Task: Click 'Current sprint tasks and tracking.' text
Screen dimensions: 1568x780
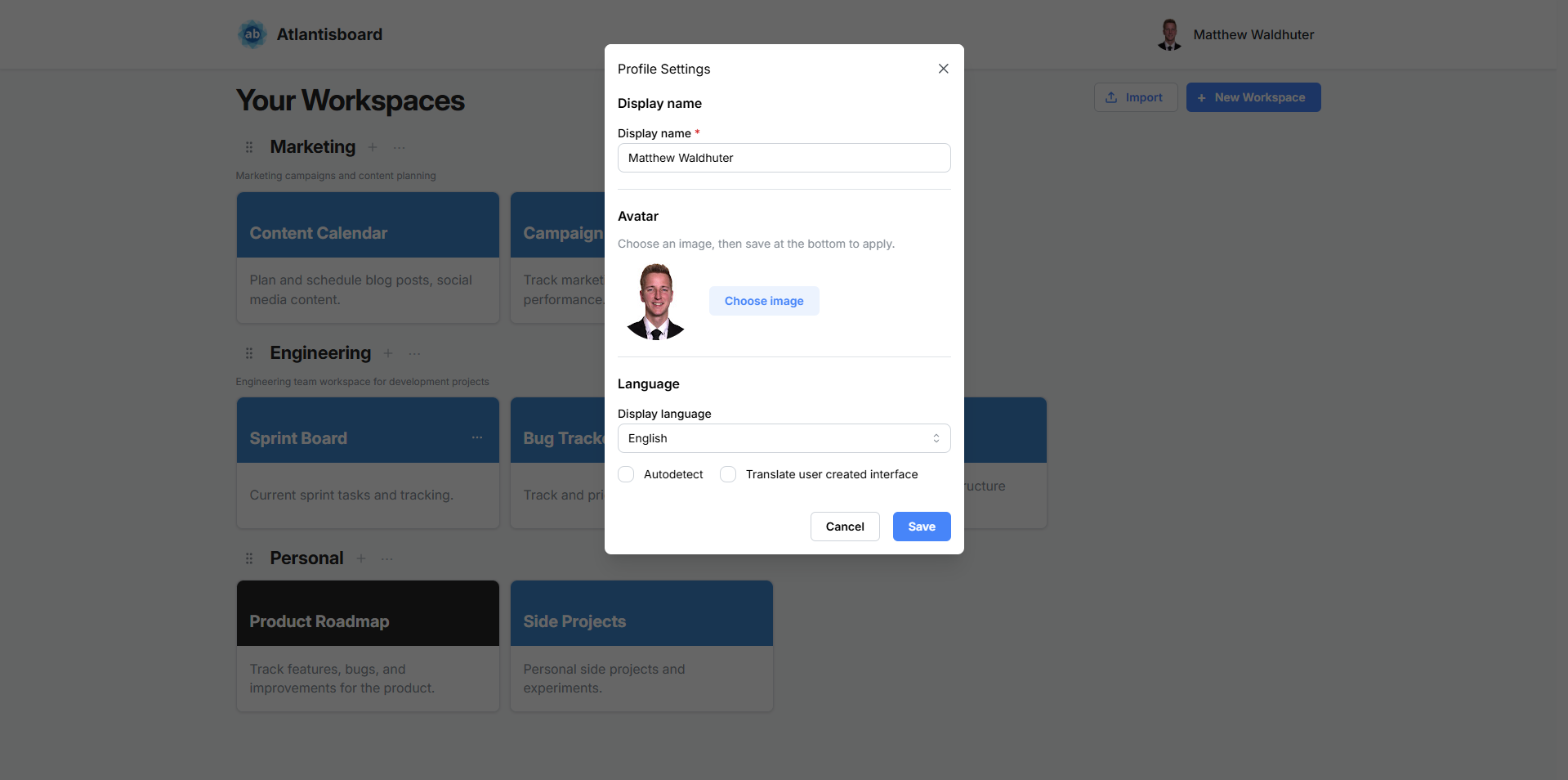Action: pos(351,495)
